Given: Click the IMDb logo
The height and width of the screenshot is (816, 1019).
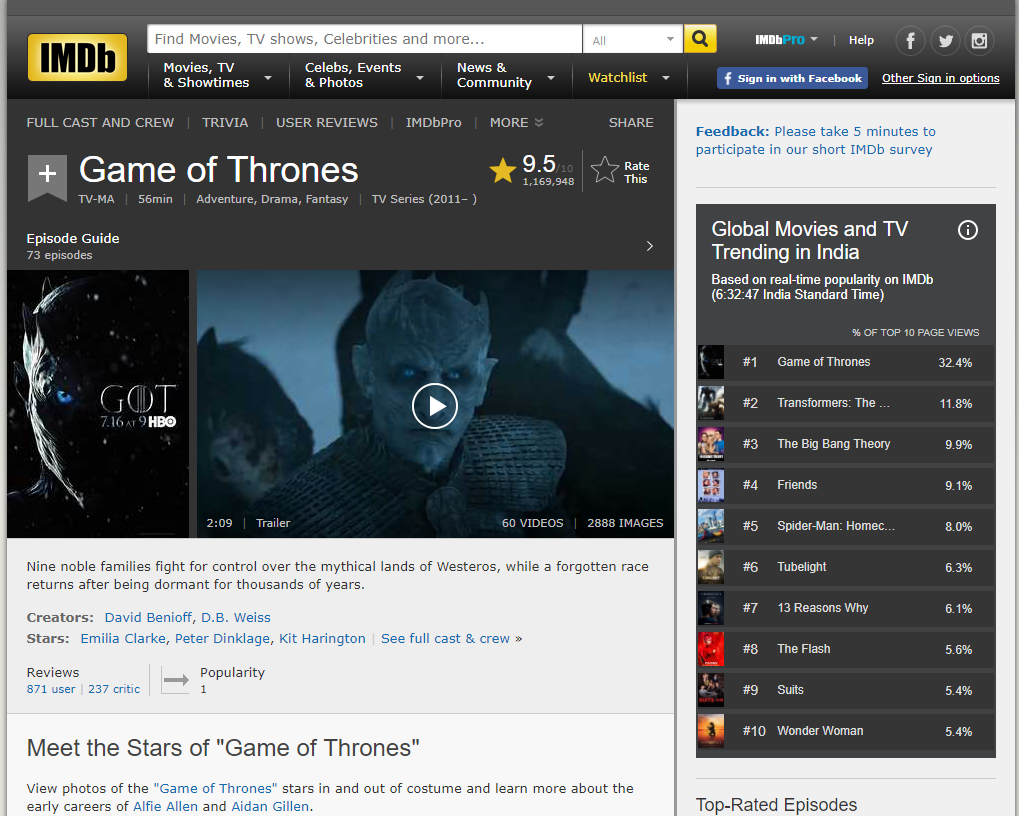Looking at the screenshot, I should point(77,58).
